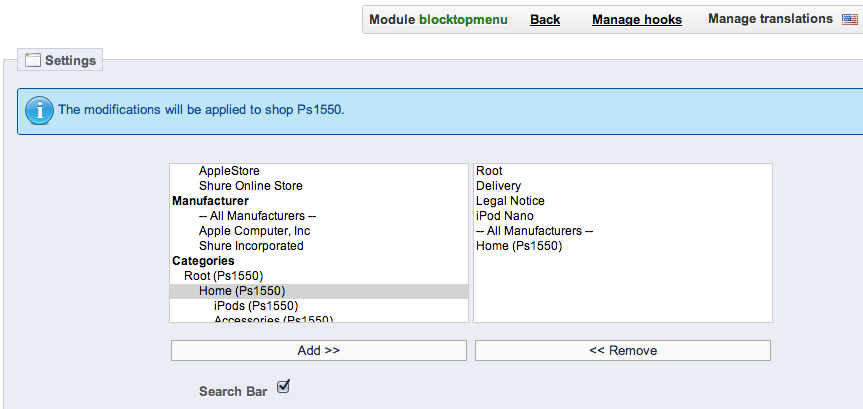Select Home (Ps1550) in available items list
The width and height of the screenshot is (863, 409).
pos(242,291)
